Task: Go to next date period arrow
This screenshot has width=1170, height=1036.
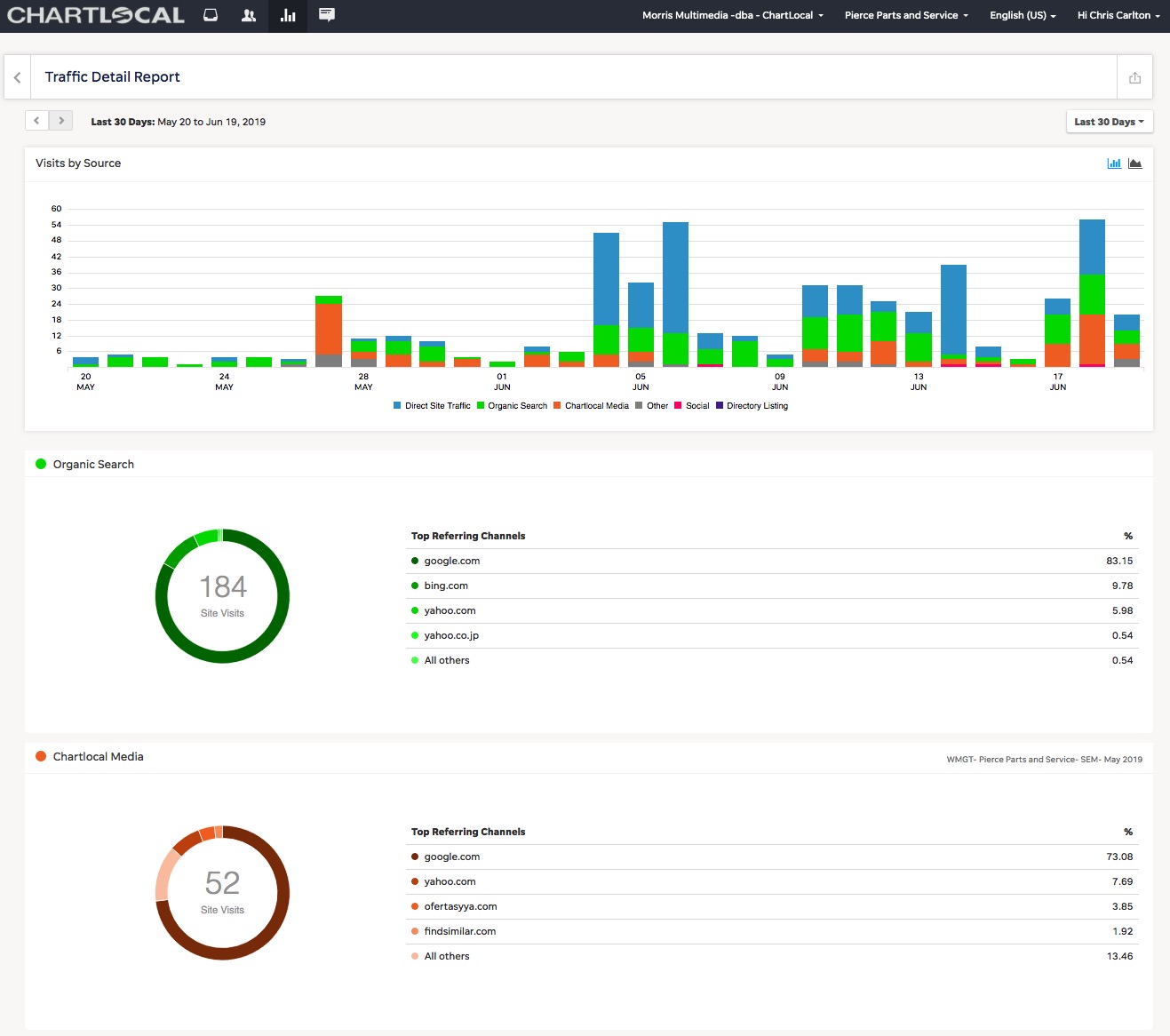Action: click(x=60, y=121)
